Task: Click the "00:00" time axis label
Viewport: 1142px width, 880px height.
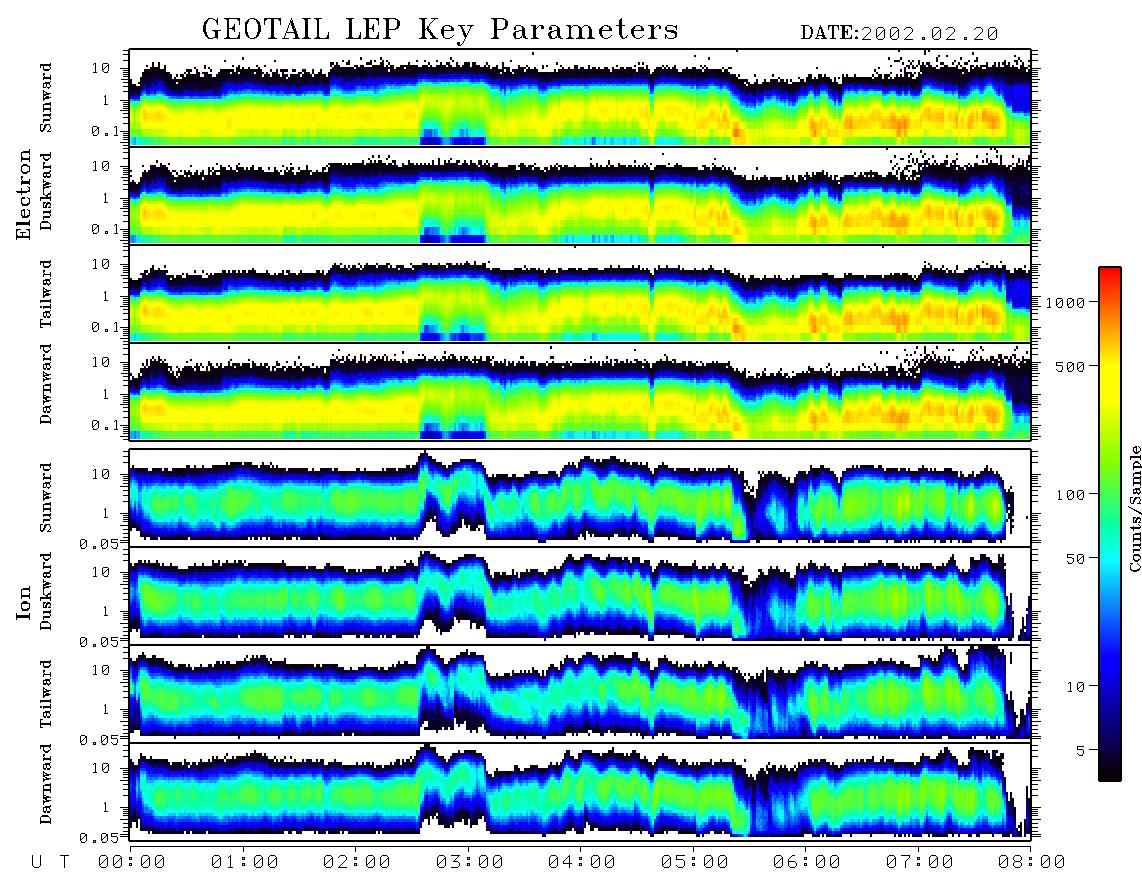Action: tap(132, 862)
